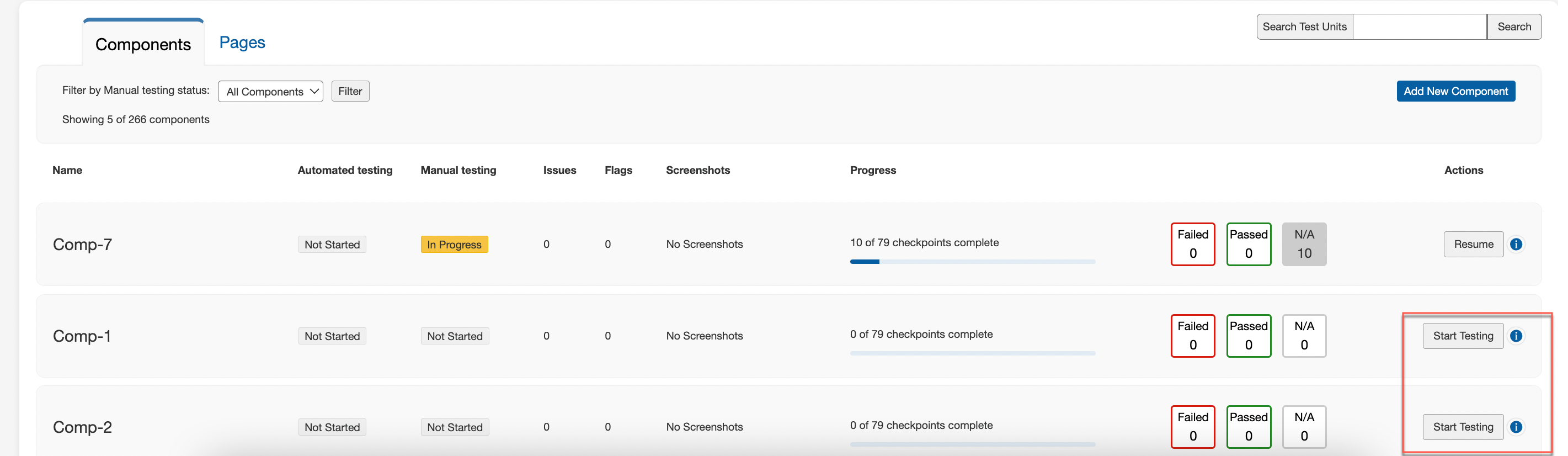Resume testing for Comp-7

click(x=1473, y=244)
